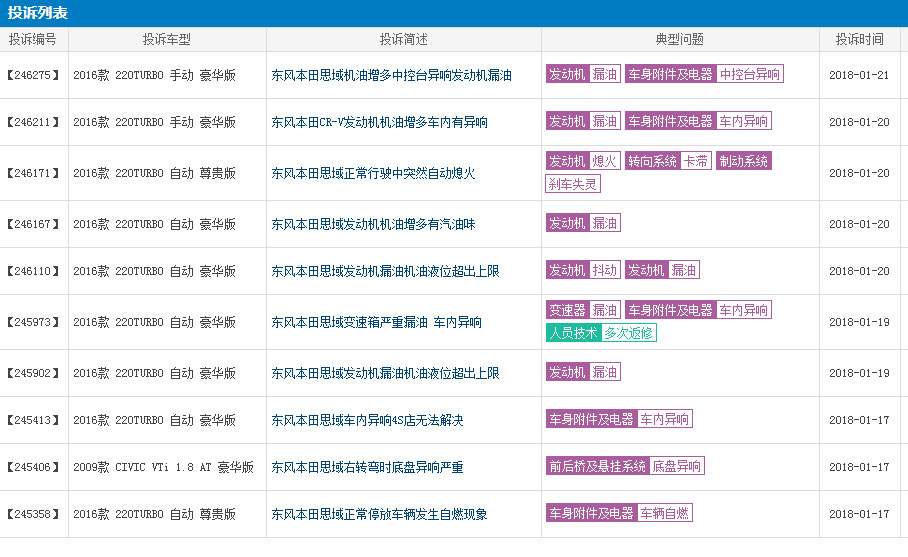Select the 卡滞 steering system tag
The height and width of the screenshot is (557, 908).
click(695, 161)
